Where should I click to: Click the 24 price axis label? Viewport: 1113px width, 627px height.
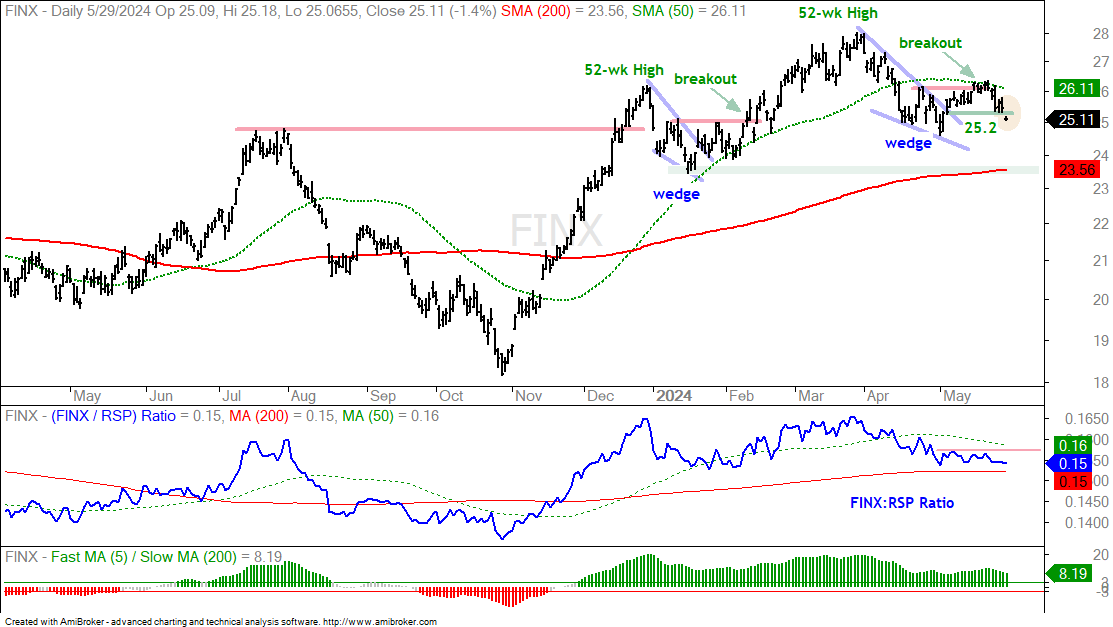1101,155
